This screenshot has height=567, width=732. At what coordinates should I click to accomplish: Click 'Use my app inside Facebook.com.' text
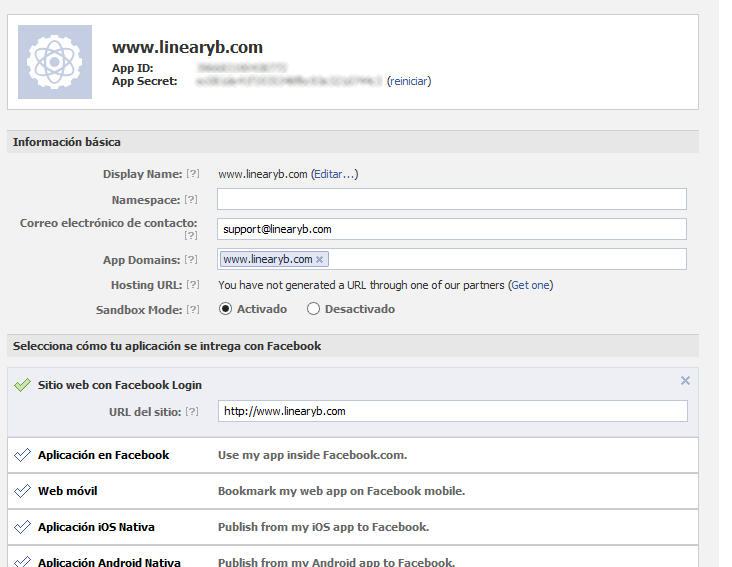(312, 455)
